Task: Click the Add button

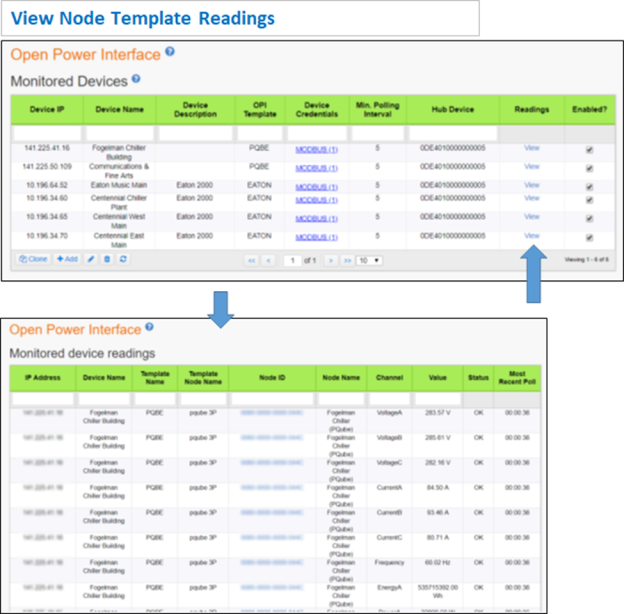Action: 67,259
